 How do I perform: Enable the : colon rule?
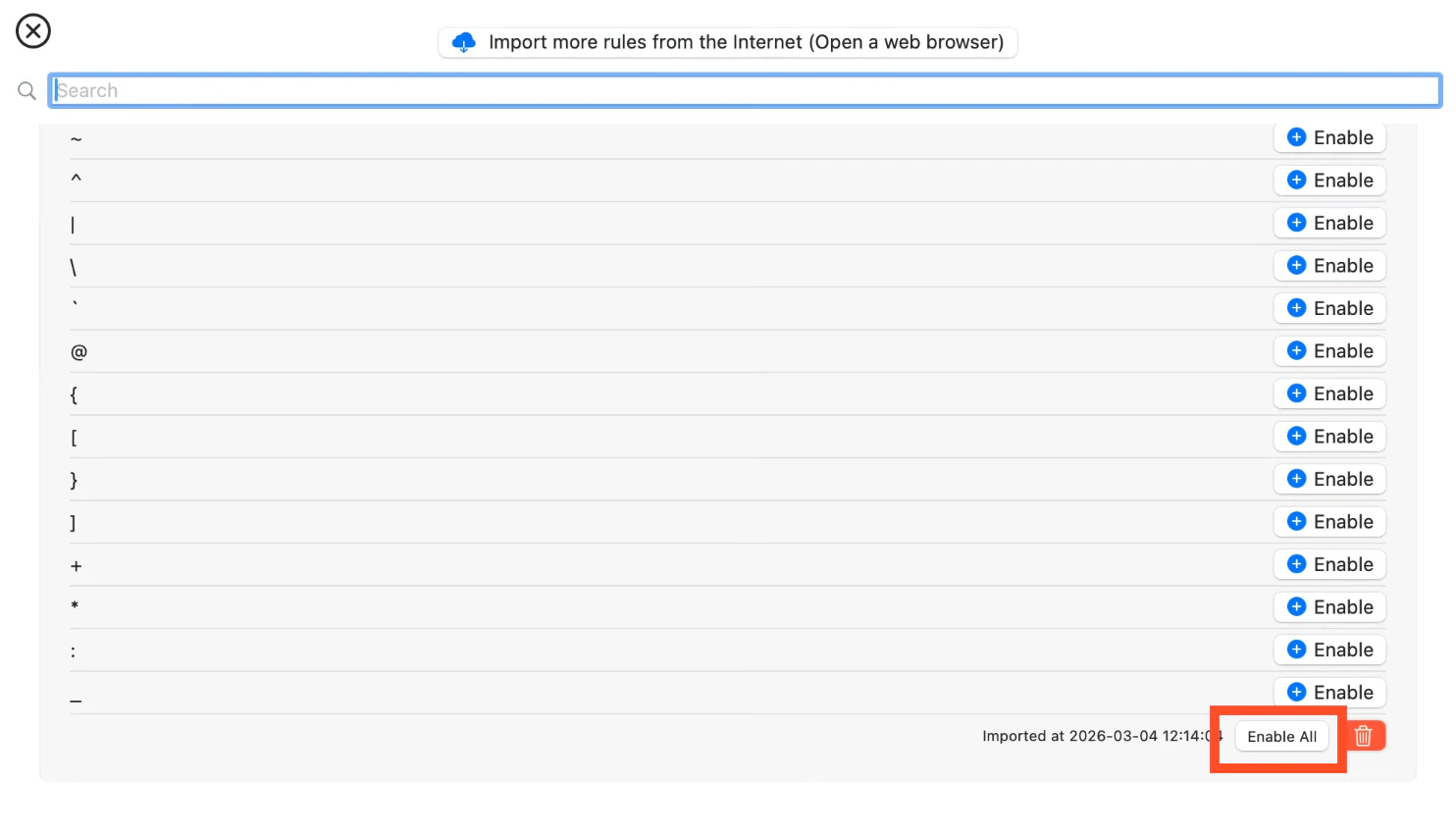click(1329, 650)
